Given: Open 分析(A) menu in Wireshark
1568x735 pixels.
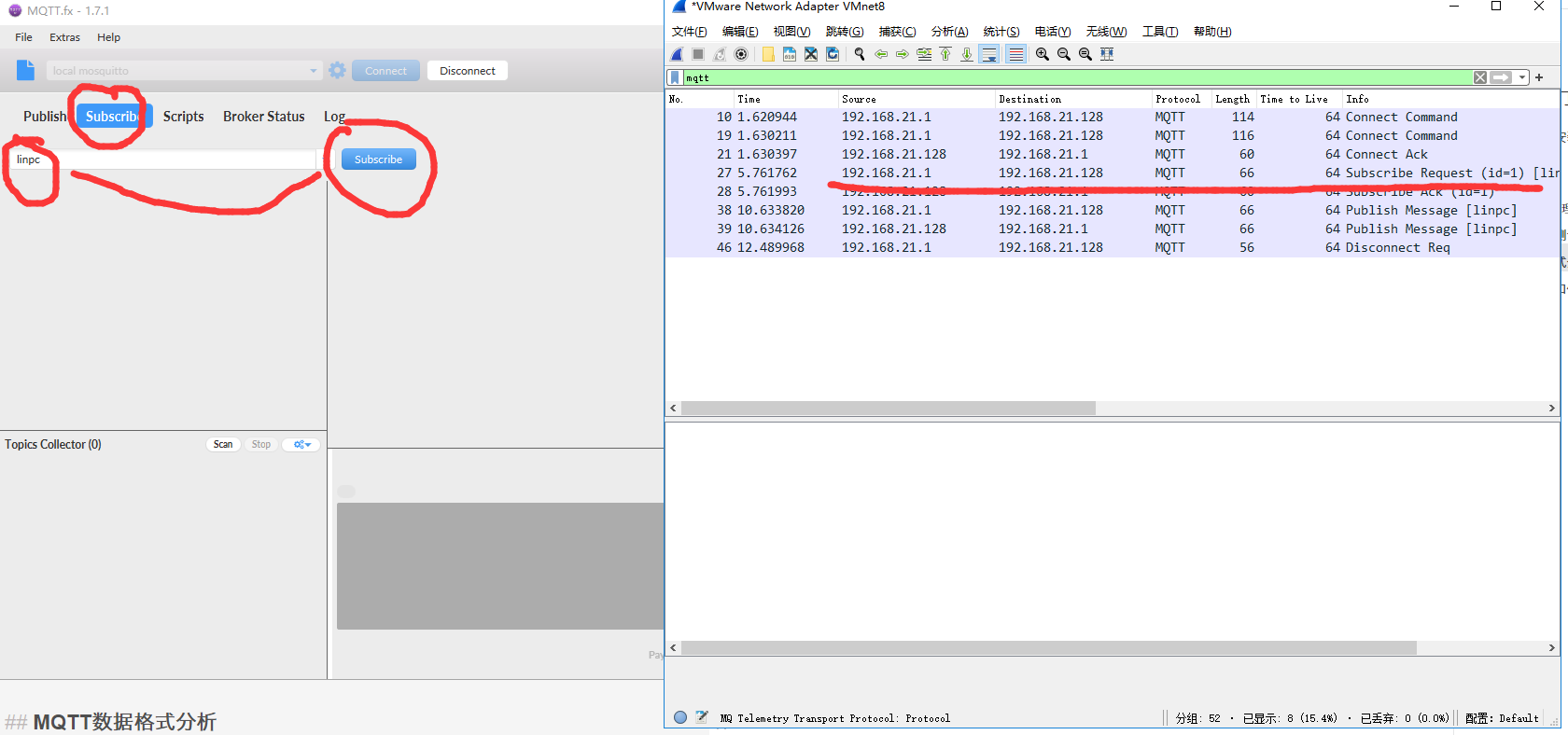Looking at the screenshot, I should click(x=949, y=32).
